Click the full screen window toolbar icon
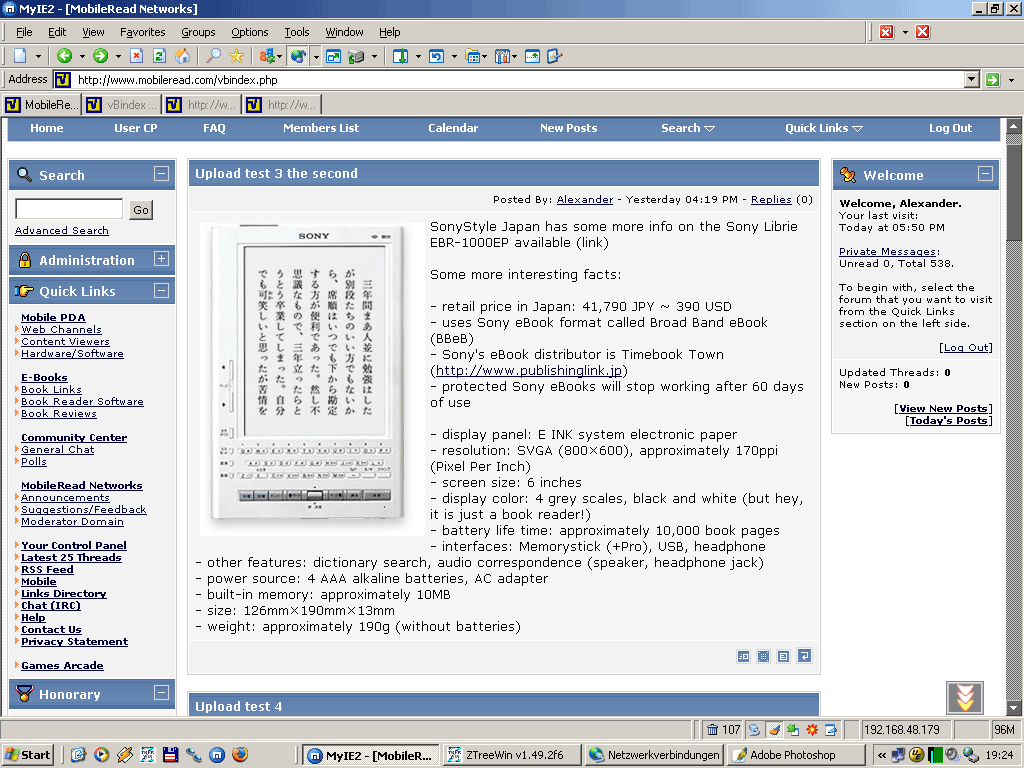The width and height of the screenshot is (1024, 768). [x=333, y=56]
